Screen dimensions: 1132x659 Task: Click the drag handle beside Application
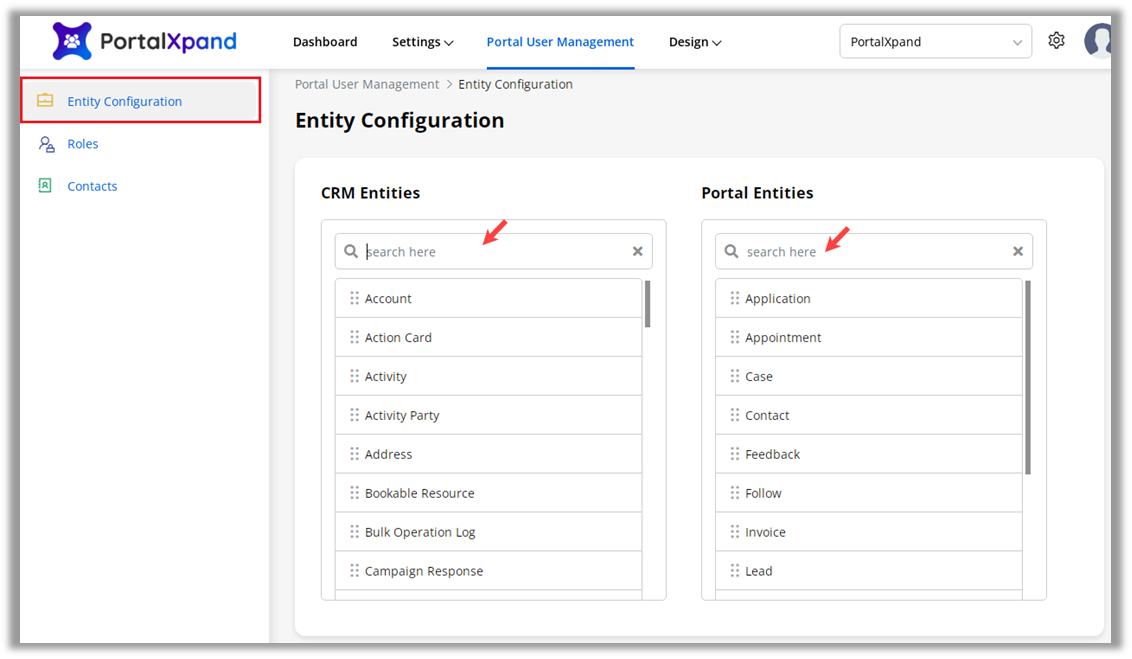(x=734, y=299)
